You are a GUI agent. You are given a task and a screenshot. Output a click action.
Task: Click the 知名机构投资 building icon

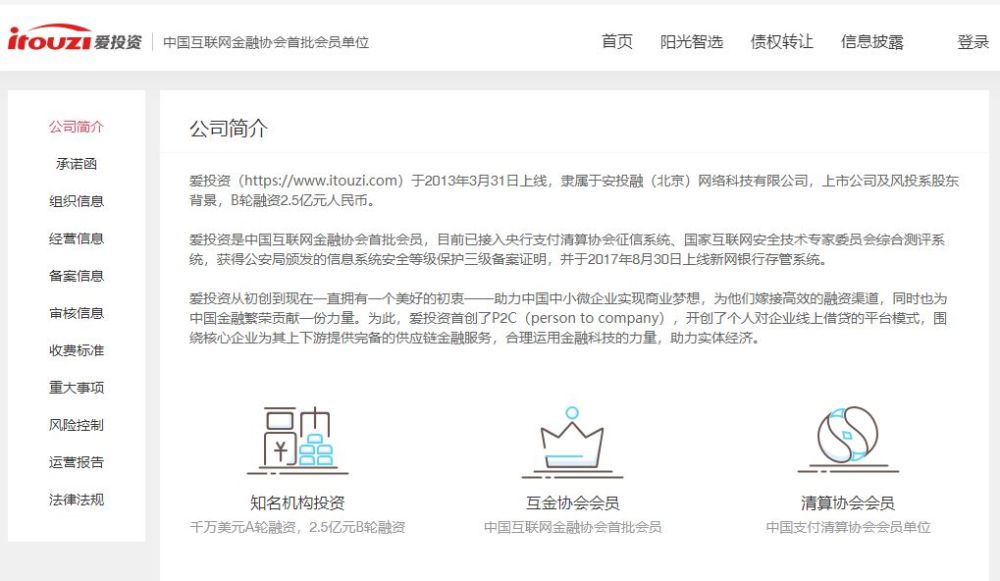[x=298, y=440]
